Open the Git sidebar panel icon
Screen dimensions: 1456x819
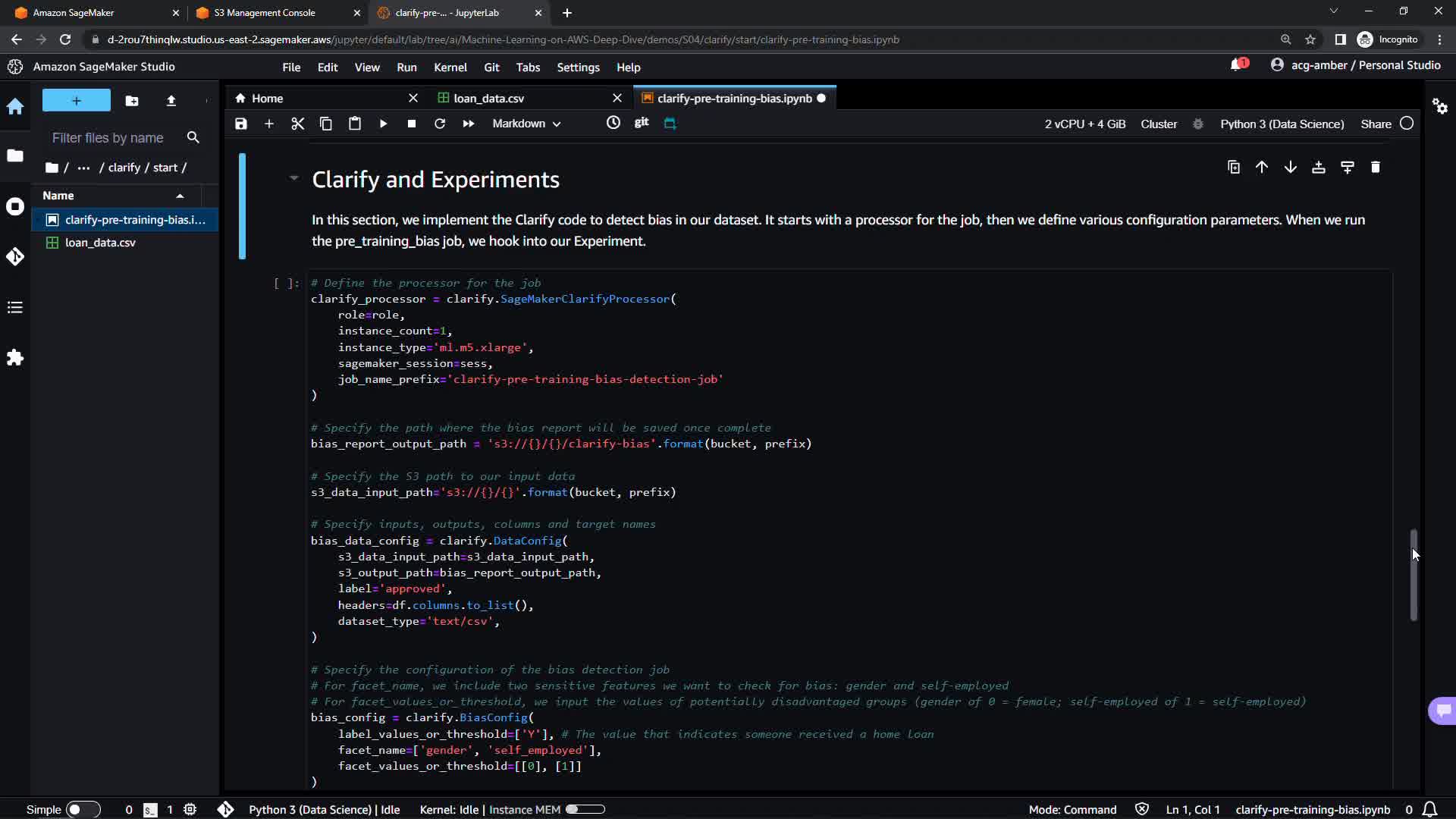(x=15, y=256)
